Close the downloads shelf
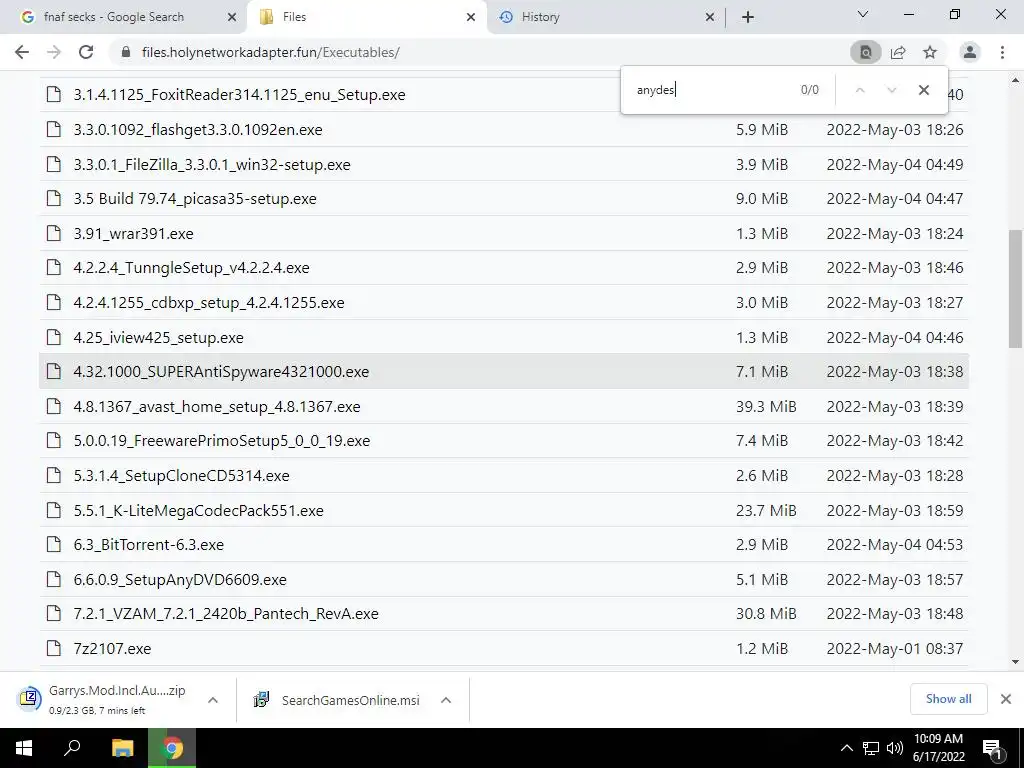1024x768 pixels. pos(1006,699)
